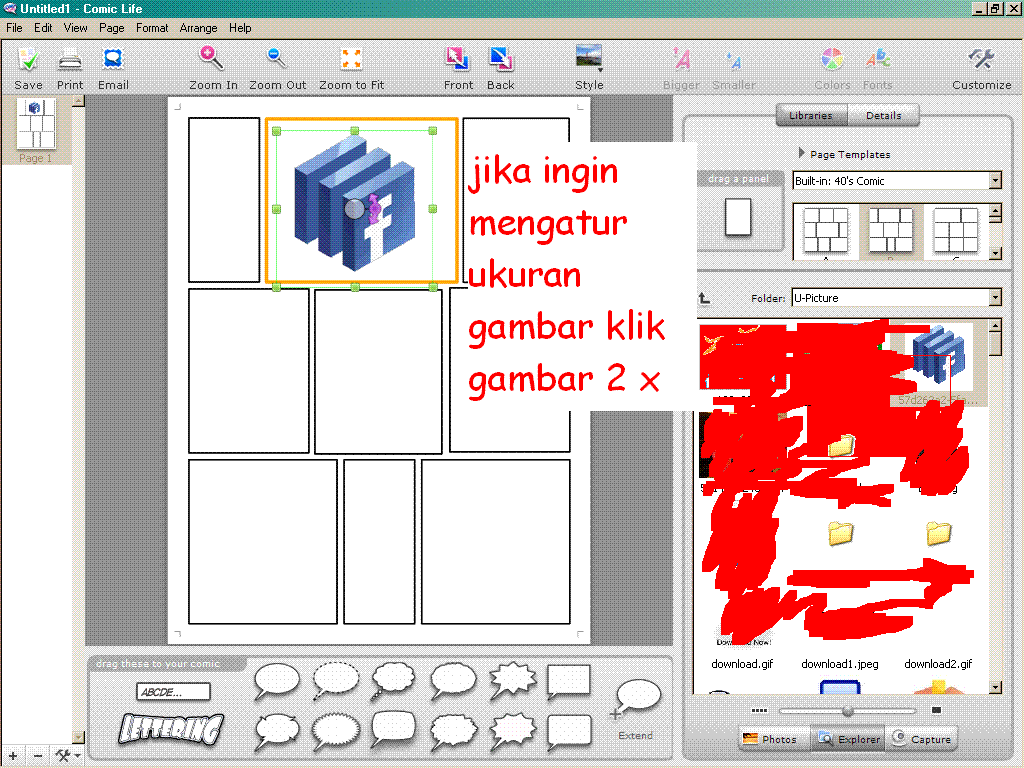Select the download2.gif file name
The height and width of the screenshot is (768, 1024).
click(938, 664)
